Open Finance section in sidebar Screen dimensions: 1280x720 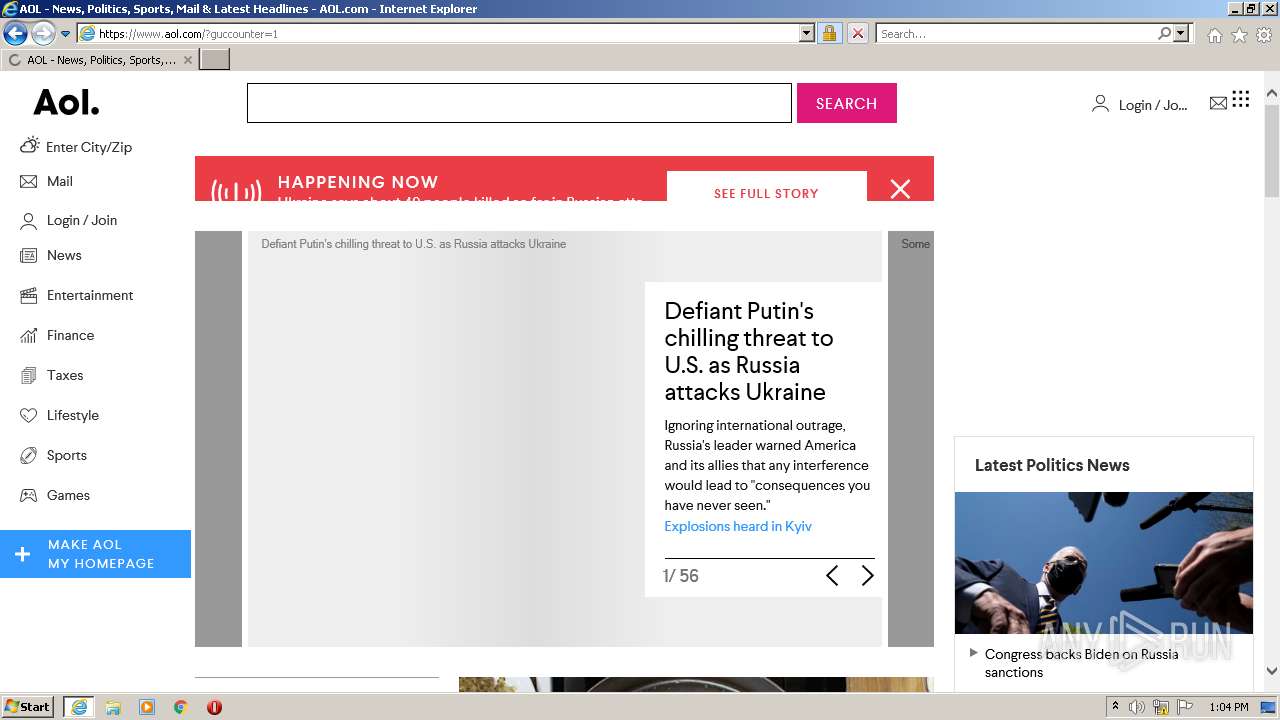(x=57, y=335)
